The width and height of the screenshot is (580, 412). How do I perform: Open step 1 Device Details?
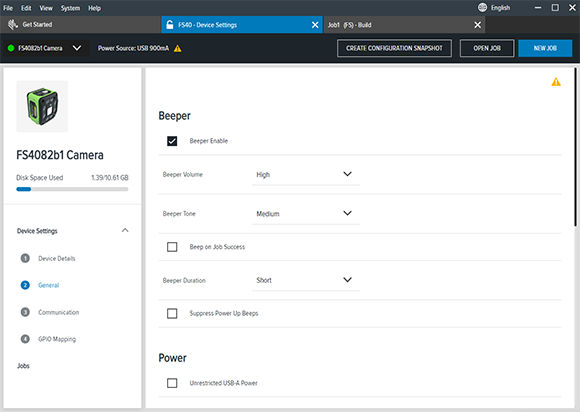click(57, 259)
